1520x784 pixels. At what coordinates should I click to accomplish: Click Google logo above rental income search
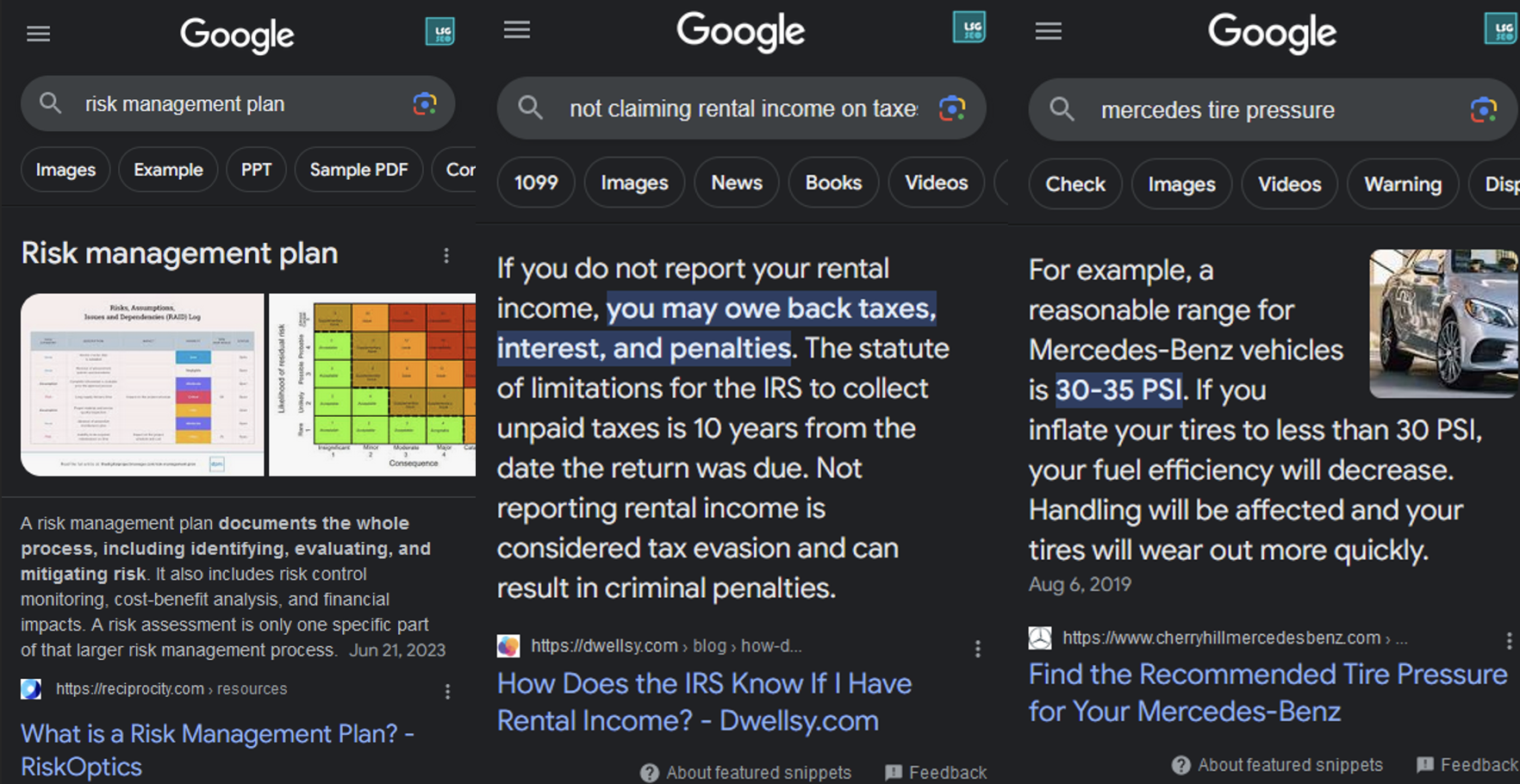click(x=741, y=32)
